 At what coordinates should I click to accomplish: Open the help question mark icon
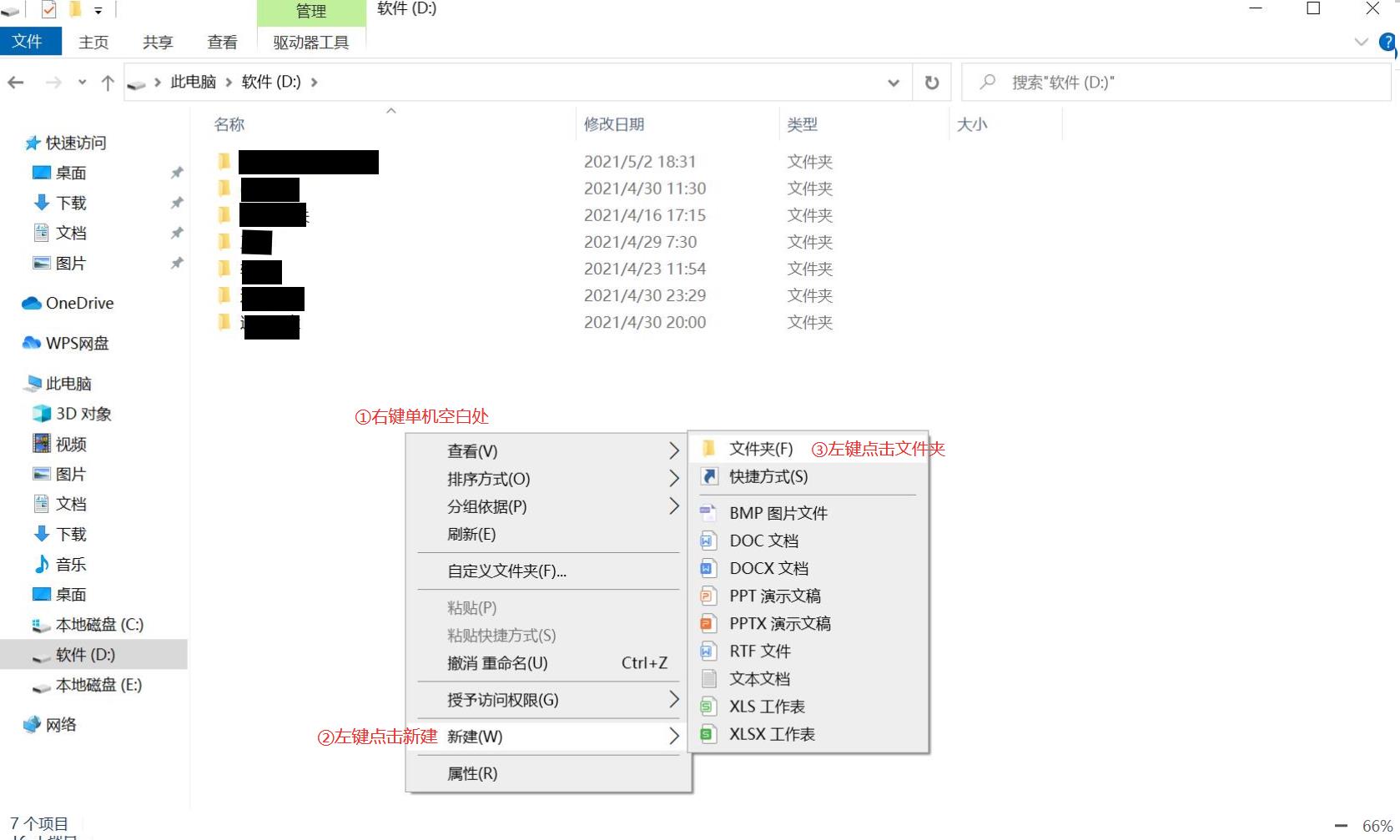tap(1388, 42)
